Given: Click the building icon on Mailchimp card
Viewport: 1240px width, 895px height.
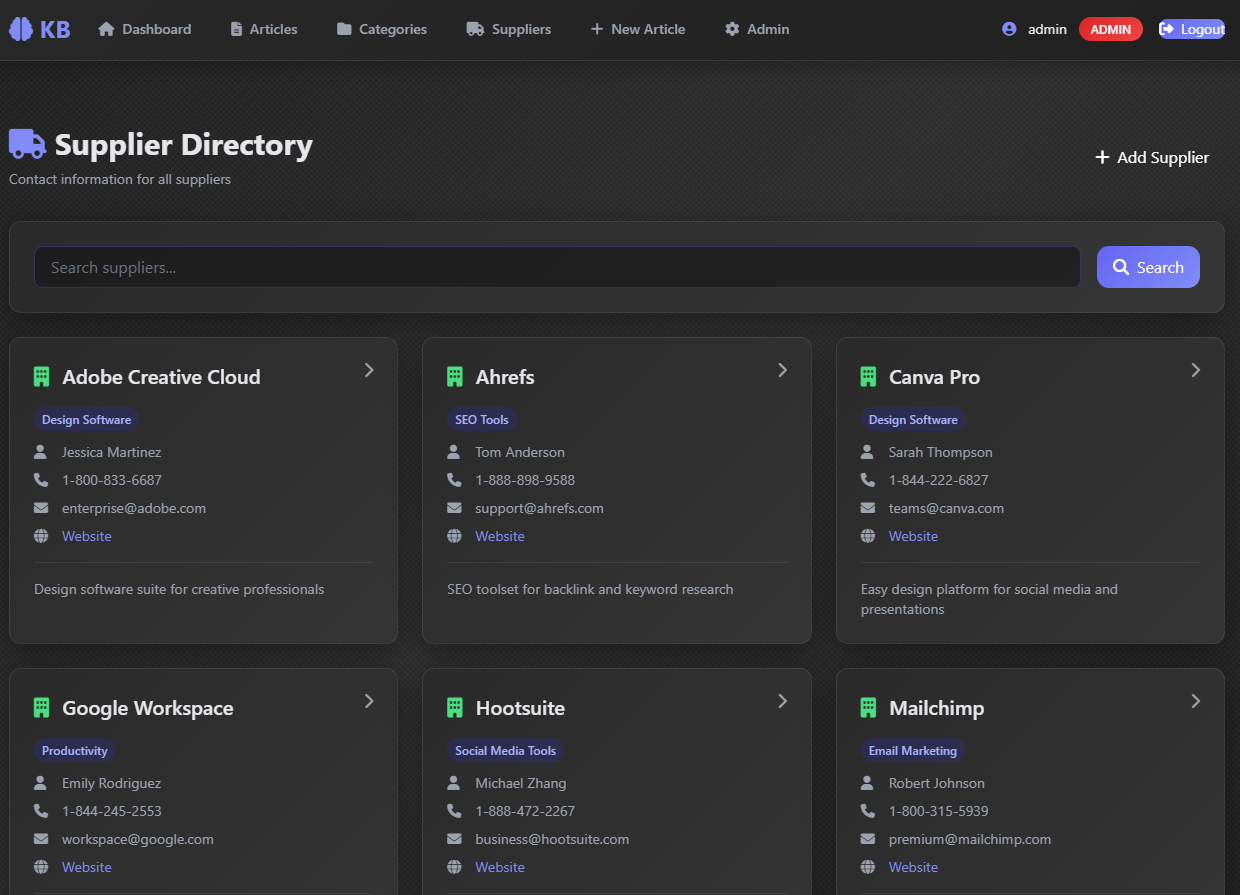Looking at the screenshot, I should [x=868, y=708].
